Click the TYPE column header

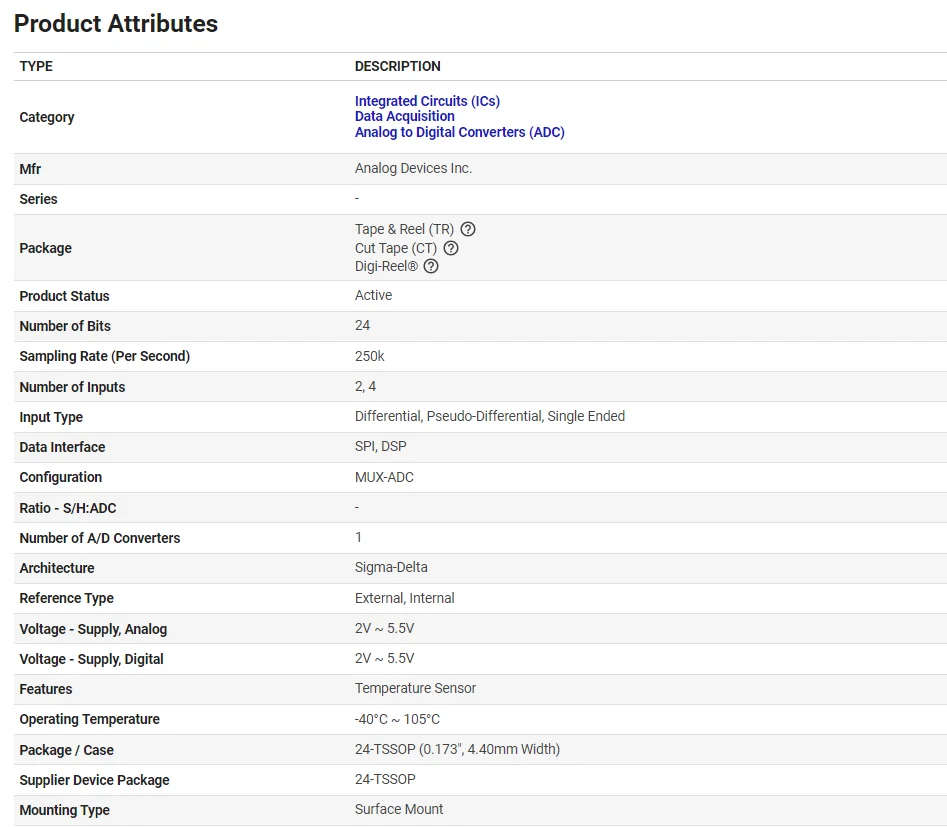[36, 66]
